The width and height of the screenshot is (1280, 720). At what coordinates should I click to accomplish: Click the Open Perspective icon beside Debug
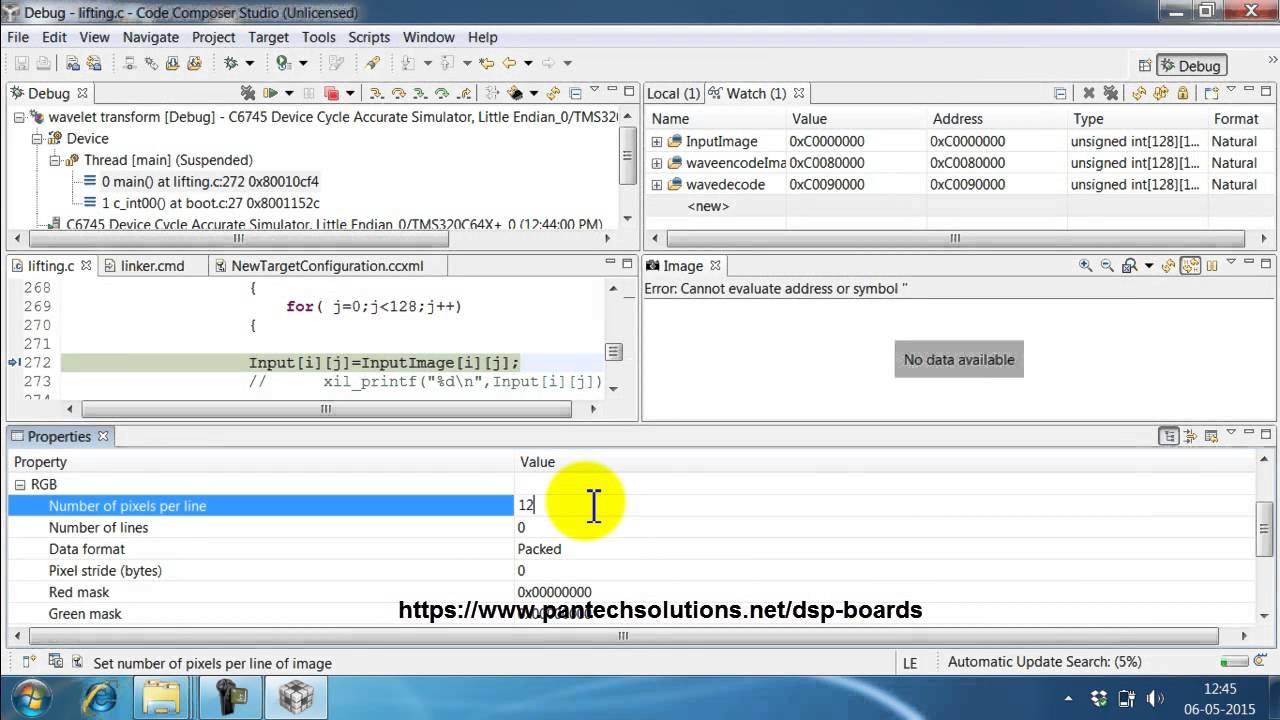pos(1145,65)
